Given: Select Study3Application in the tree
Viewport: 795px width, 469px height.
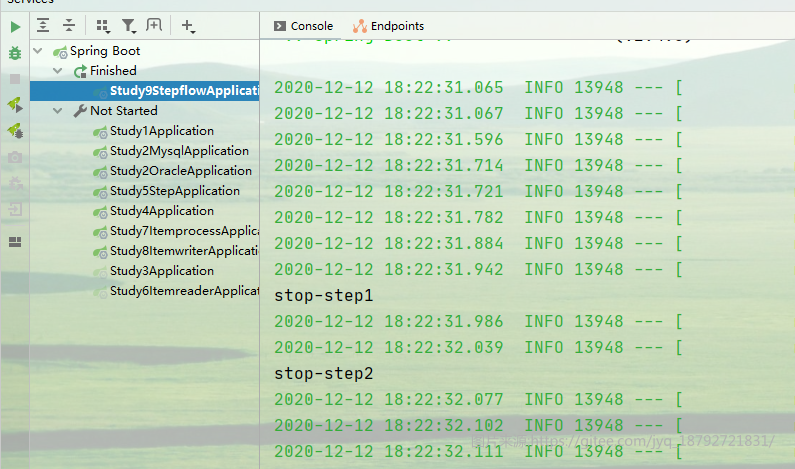Looking at the screenshot, I should tap(162, 271).
